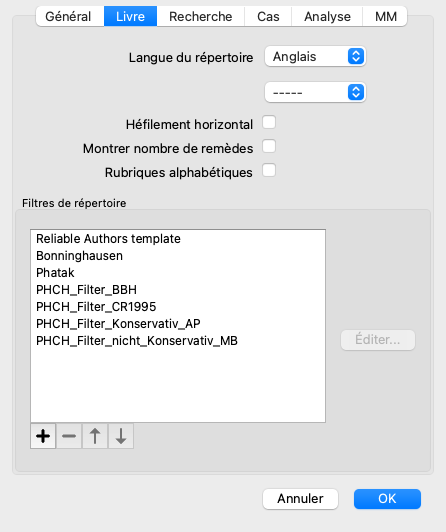This screenshot has height=532, width=446.
Task: Switch to the Général tab
Action: [x=70, y=16]
